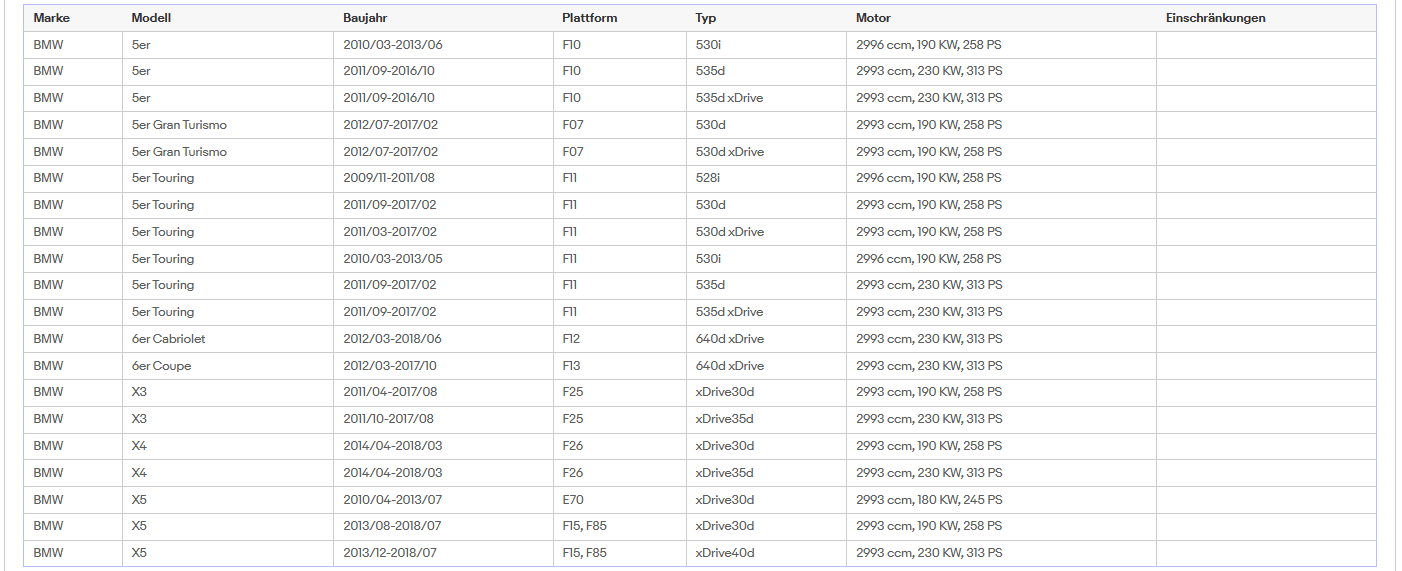Select 530i type in the F11 Touring row

click(x=766, y=259)
